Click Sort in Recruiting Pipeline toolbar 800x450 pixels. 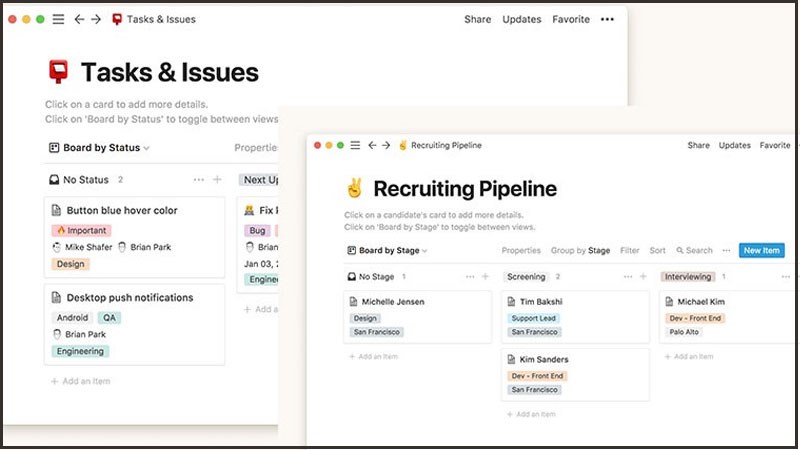tap(657, 251)
